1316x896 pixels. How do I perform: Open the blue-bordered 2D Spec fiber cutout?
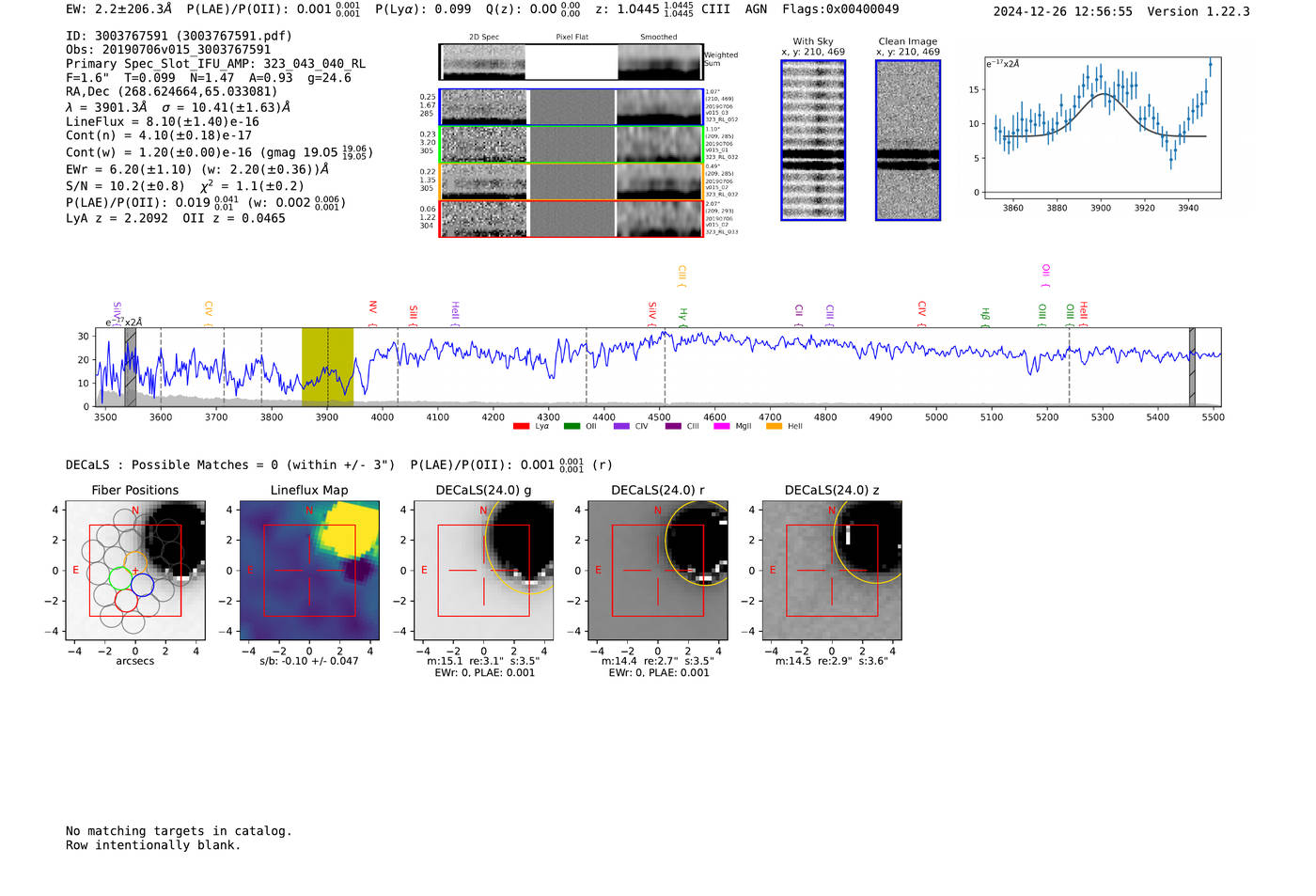point(483,107)
